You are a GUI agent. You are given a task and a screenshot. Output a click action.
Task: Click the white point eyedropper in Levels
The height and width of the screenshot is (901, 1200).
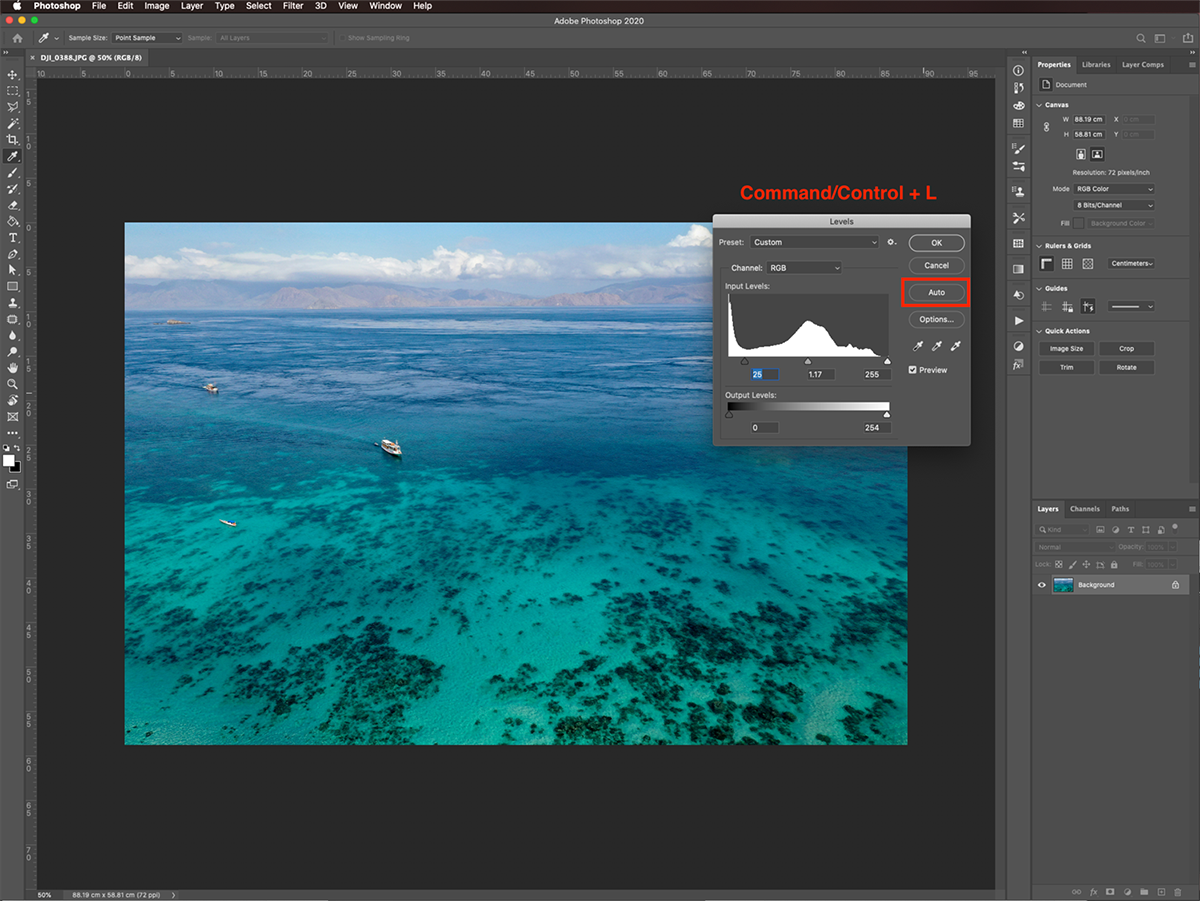coord(955,346)
